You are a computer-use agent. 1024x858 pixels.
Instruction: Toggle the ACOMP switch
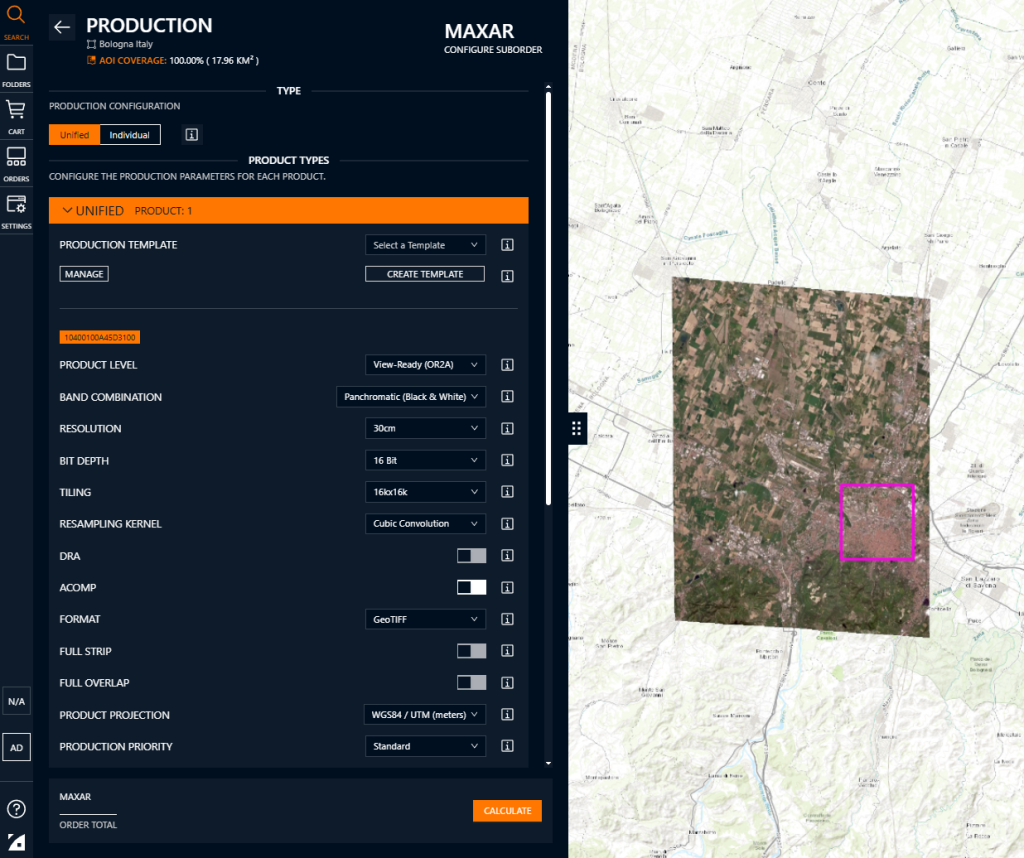tap(472, 587)
